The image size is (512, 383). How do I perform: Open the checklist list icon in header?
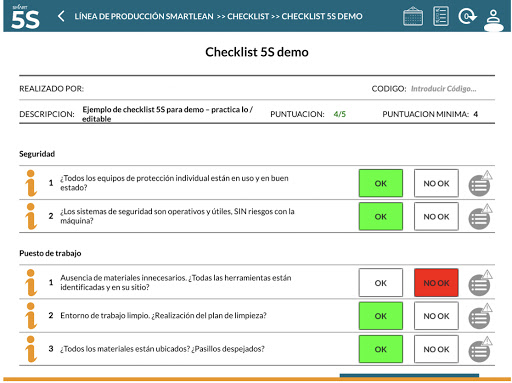click(x=441, y=16)
